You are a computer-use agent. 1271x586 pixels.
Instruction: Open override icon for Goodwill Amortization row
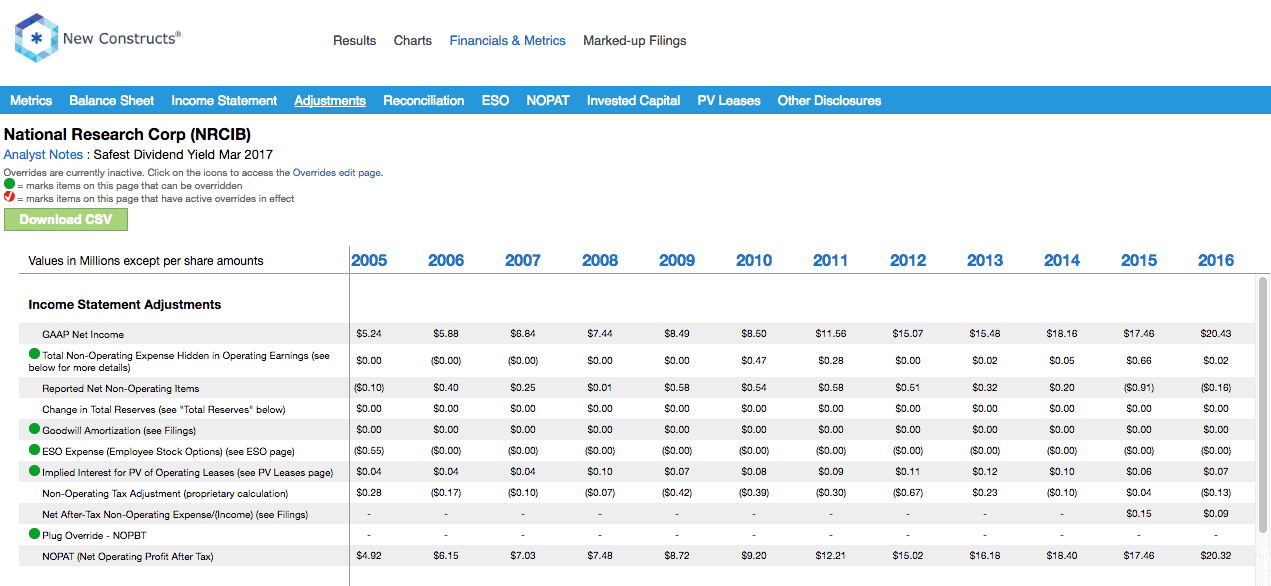coord(35,429)
